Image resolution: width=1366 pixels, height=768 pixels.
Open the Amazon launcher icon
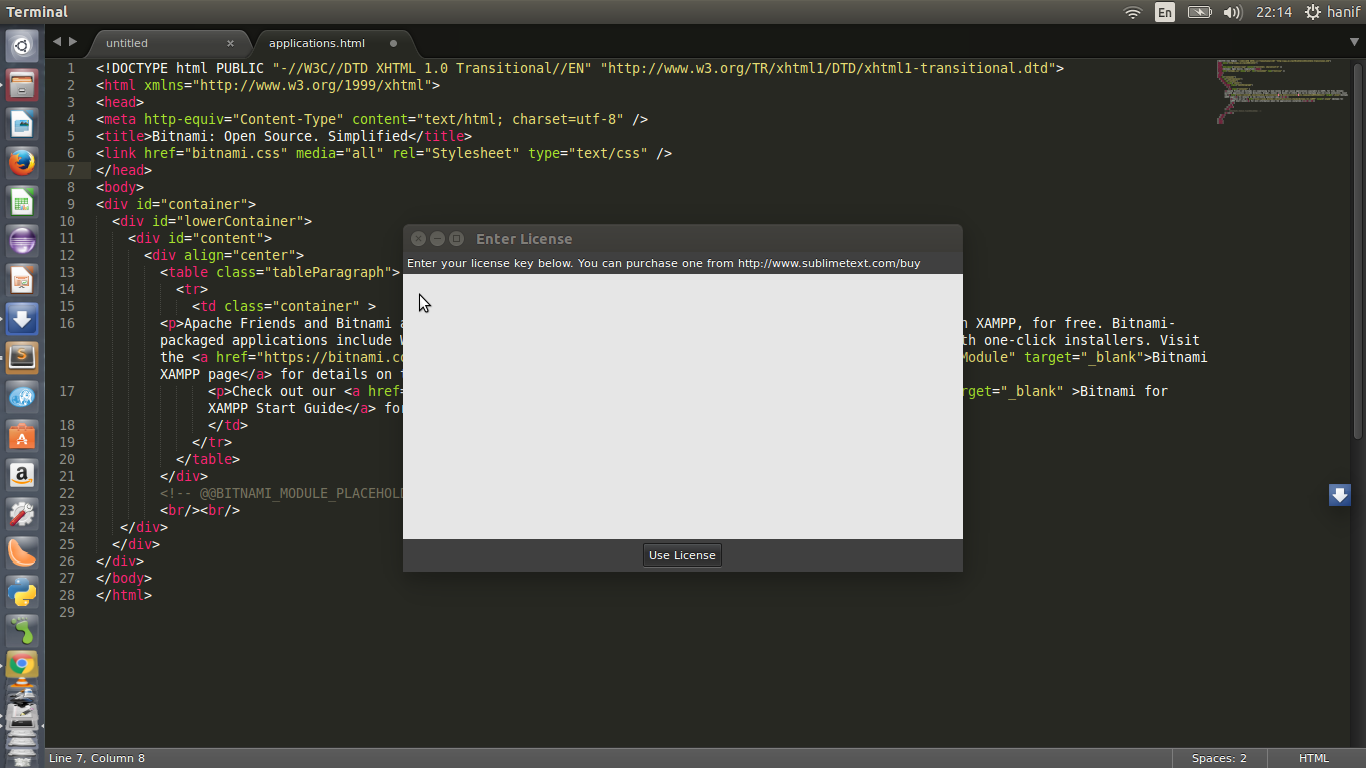pyautogui.click(x=22, y=475)
